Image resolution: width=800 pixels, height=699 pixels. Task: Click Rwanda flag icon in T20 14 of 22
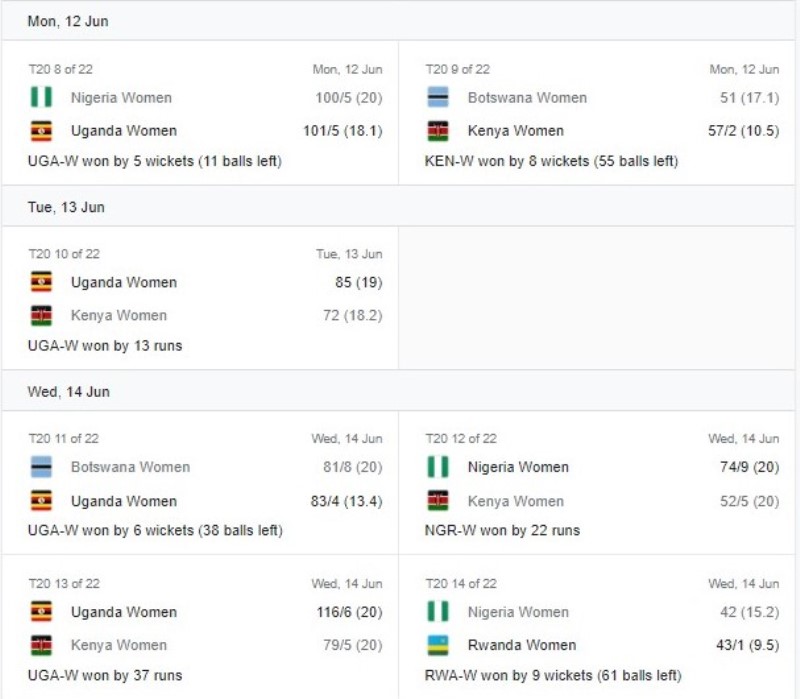point(438,645)
